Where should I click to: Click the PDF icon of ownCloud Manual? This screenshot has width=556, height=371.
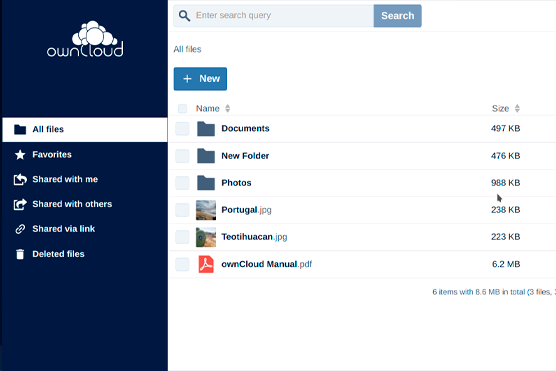[x=206, y=264]
